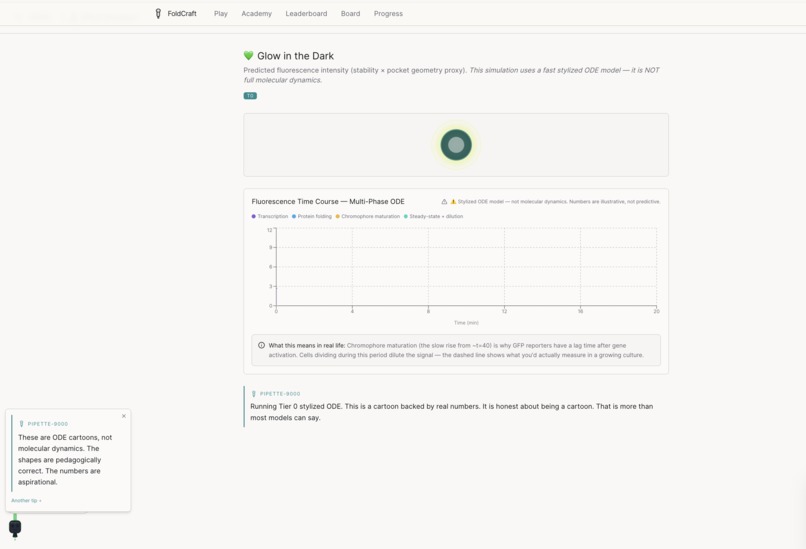Click the info icon in real life note
Viewport: 806px width, 549px height.
261,345
